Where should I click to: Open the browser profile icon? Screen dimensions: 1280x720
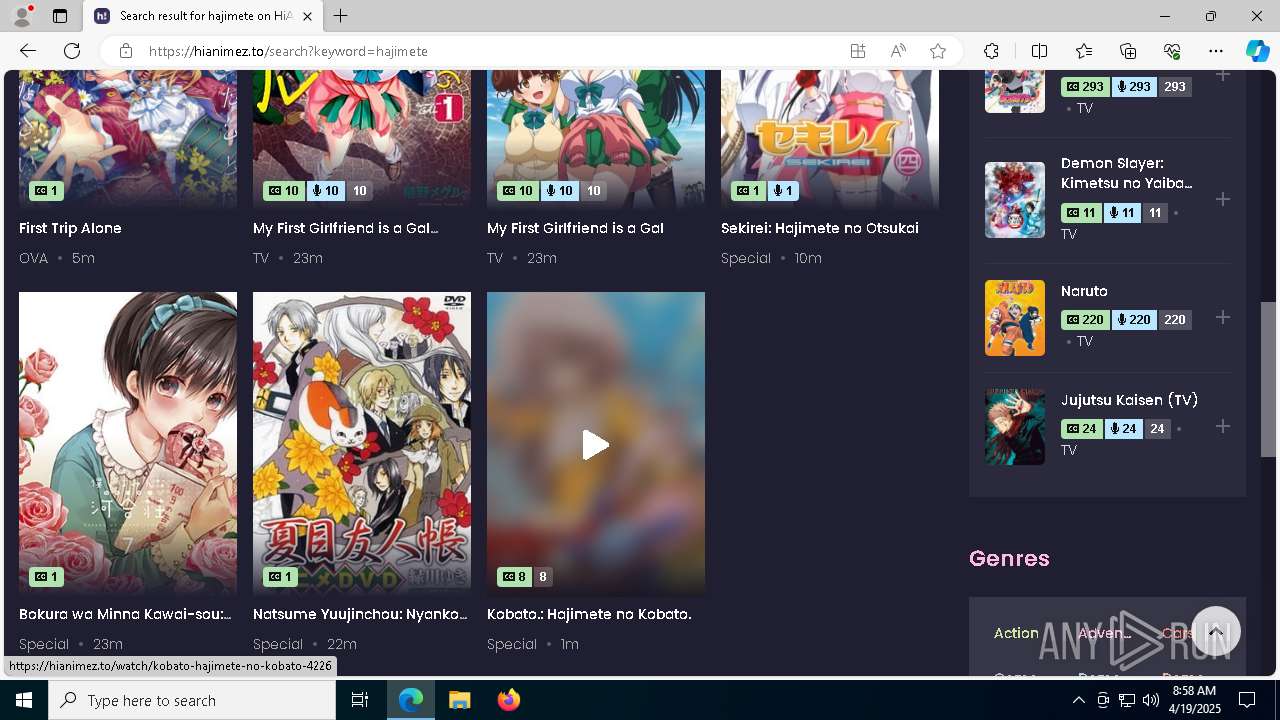coord(22,16)
